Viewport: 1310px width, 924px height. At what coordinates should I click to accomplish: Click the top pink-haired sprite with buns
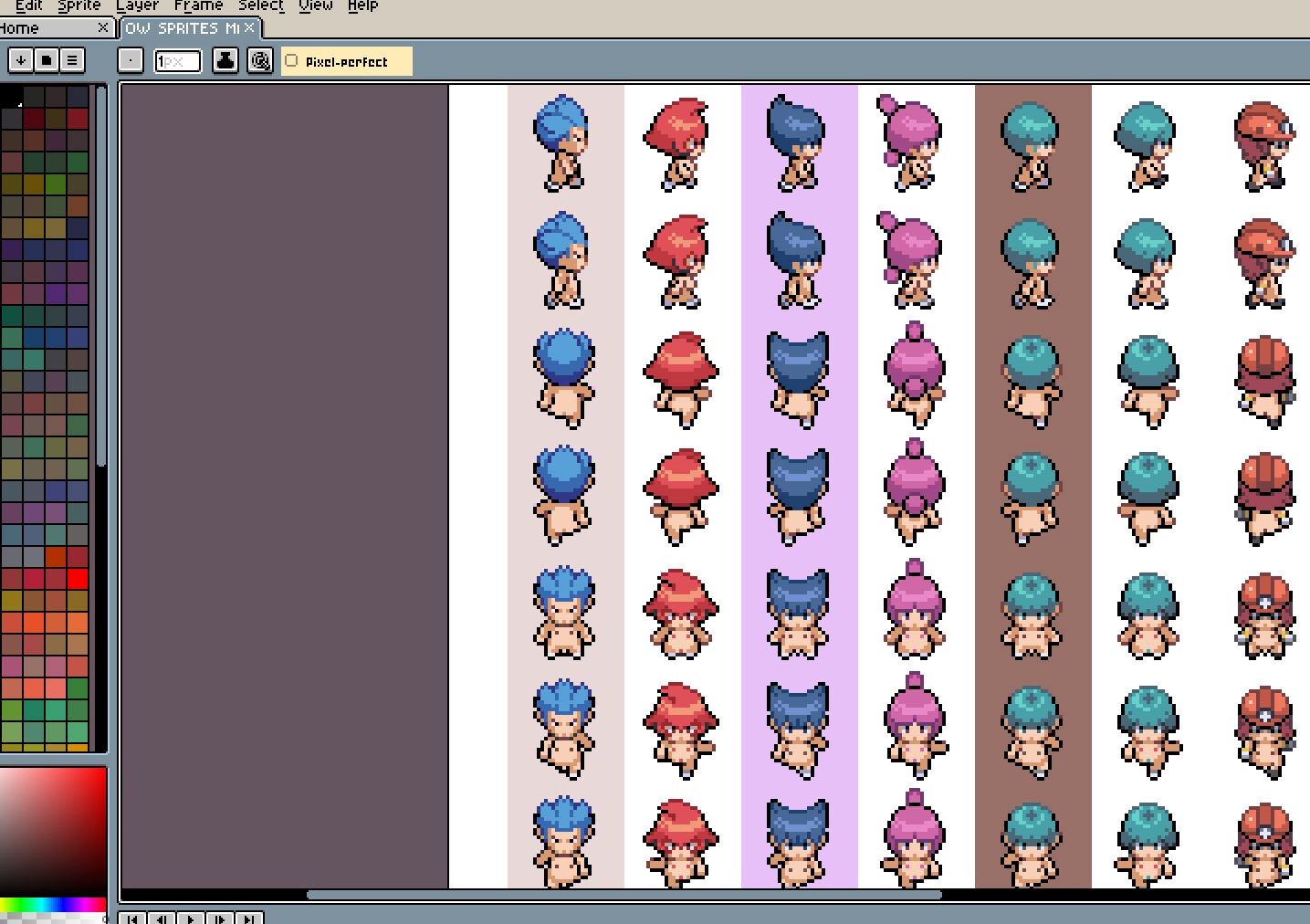point(909,143)
